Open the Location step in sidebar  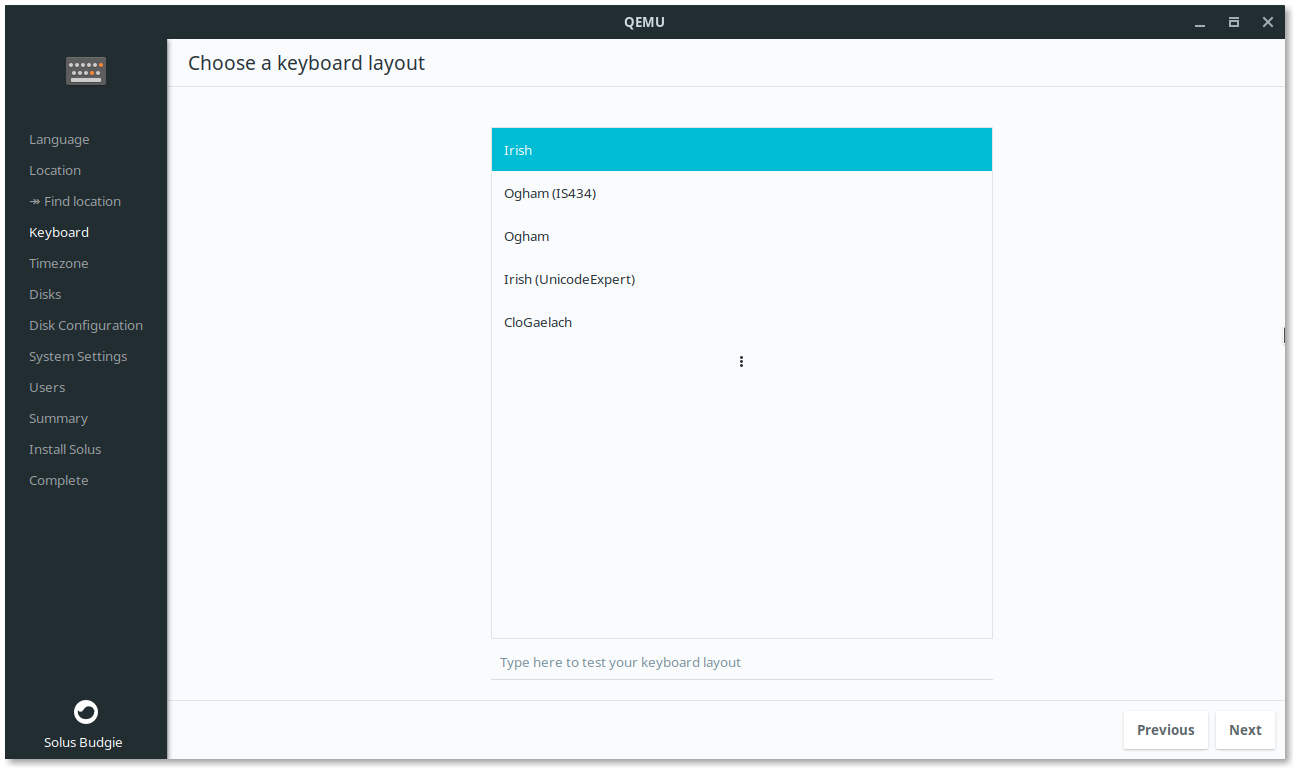click(x=55, y=170)
